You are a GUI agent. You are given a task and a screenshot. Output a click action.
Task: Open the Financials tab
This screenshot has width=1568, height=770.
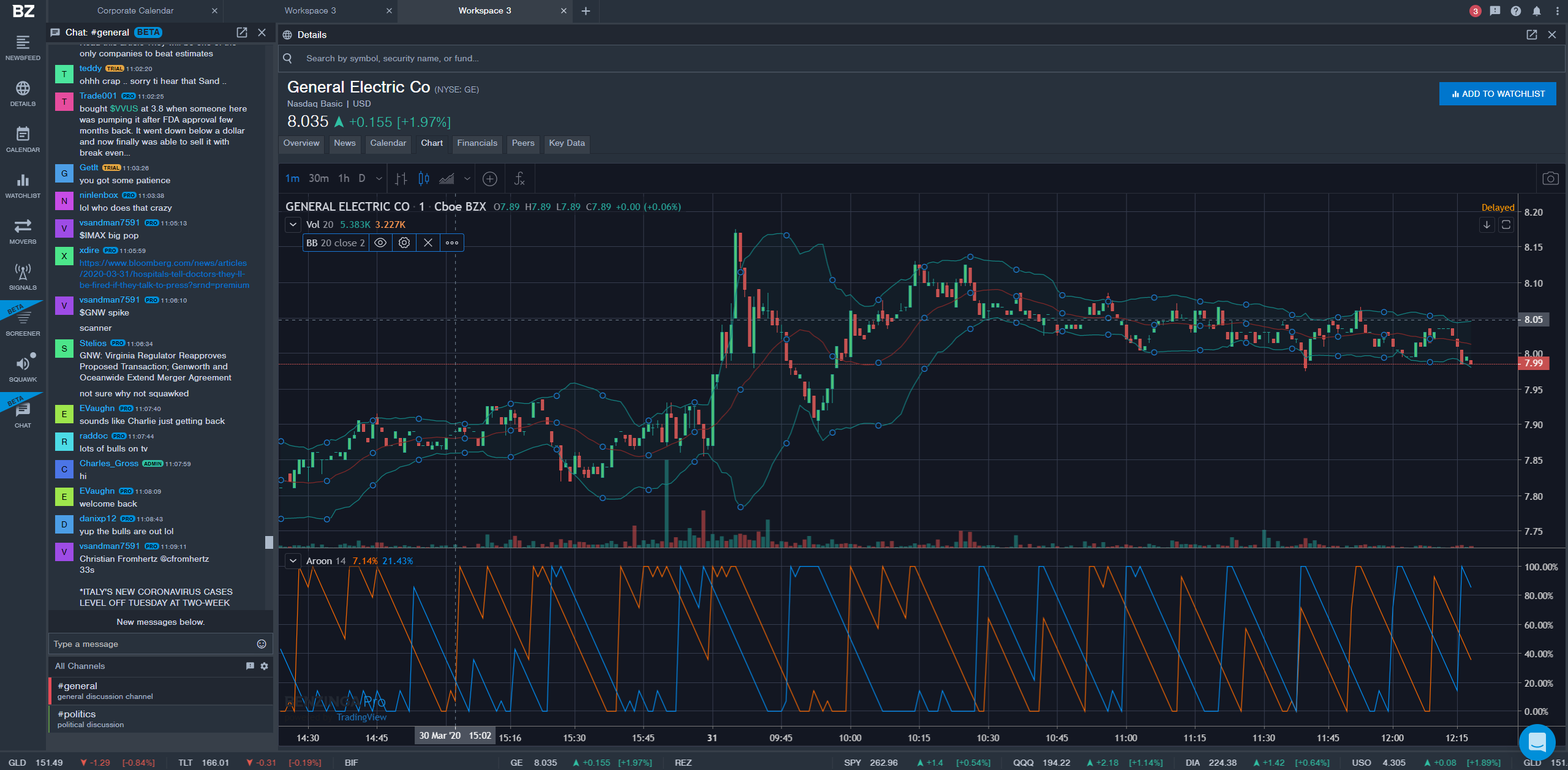(477, 143)
